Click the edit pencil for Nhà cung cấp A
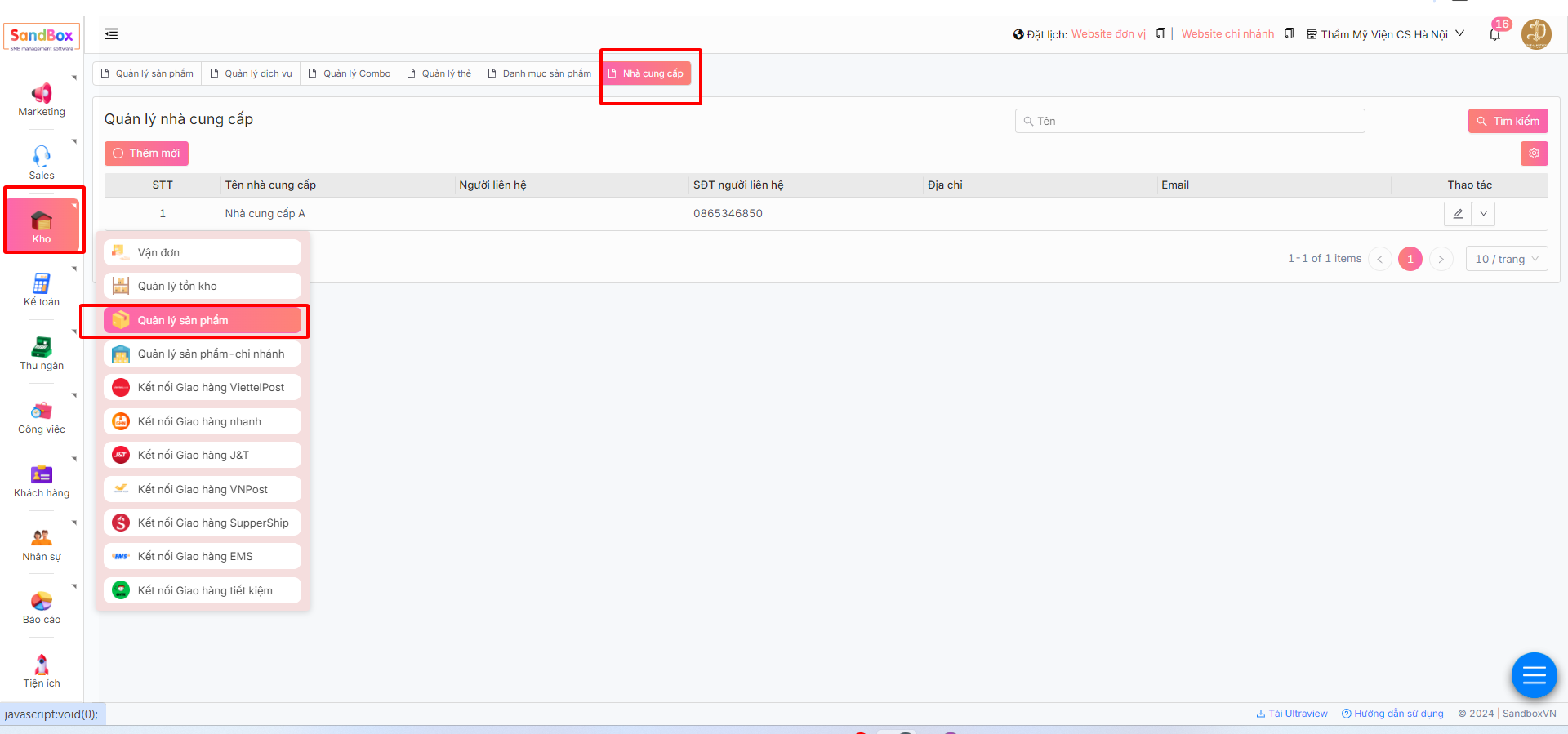 click(1458, 214)
